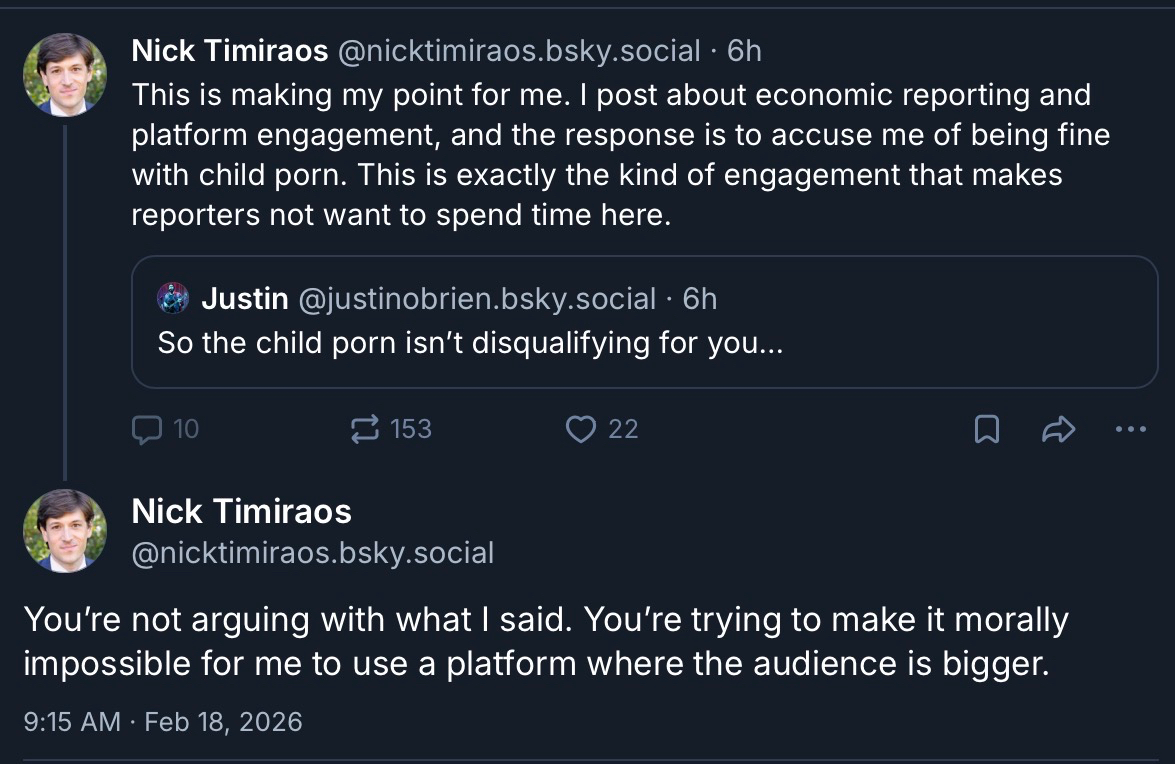This screenshot has height=764, width=1175.
Task: Open the three-dot more options menu
Action: coord(1130,429)
